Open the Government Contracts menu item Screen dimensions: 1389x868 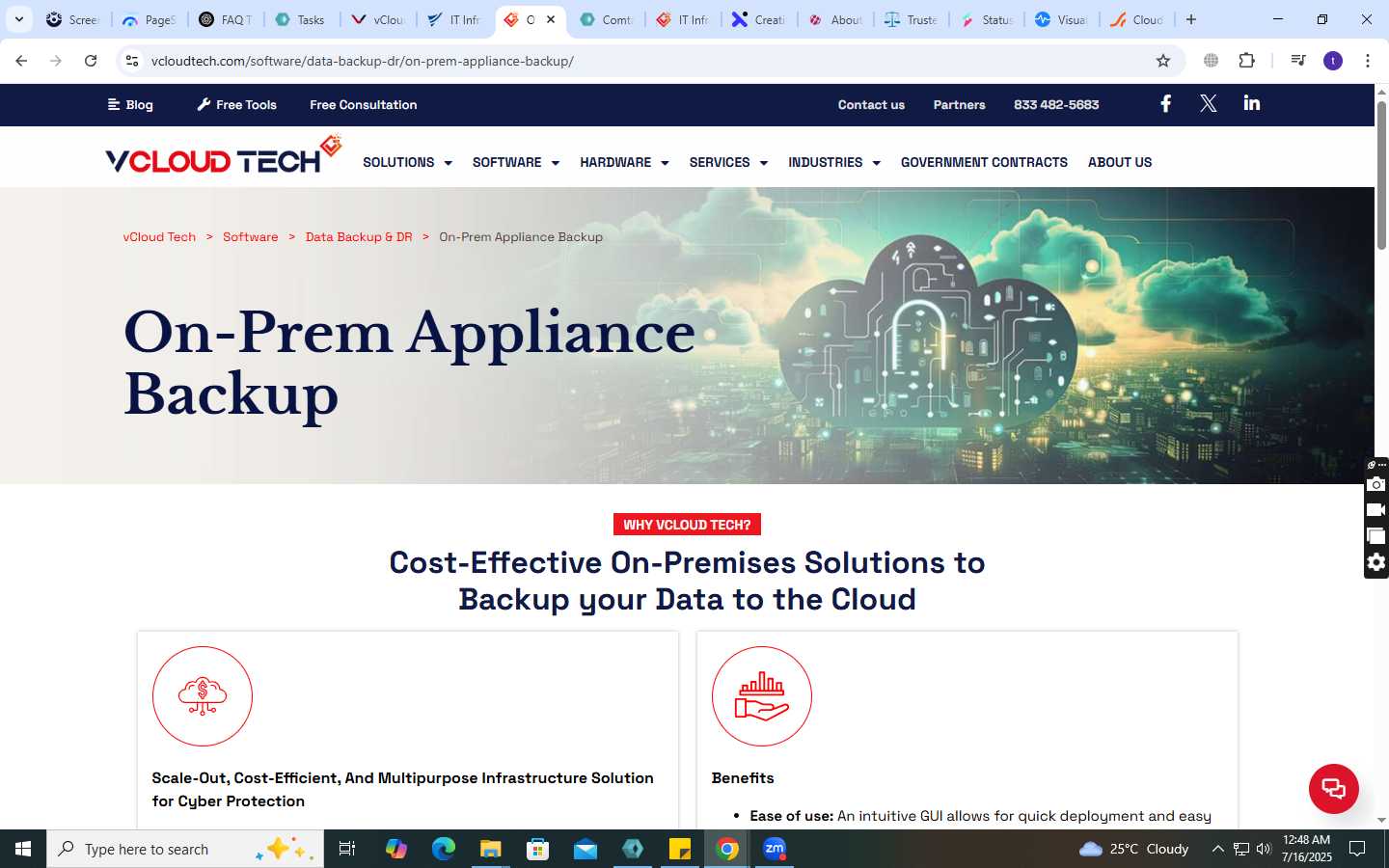984,162
